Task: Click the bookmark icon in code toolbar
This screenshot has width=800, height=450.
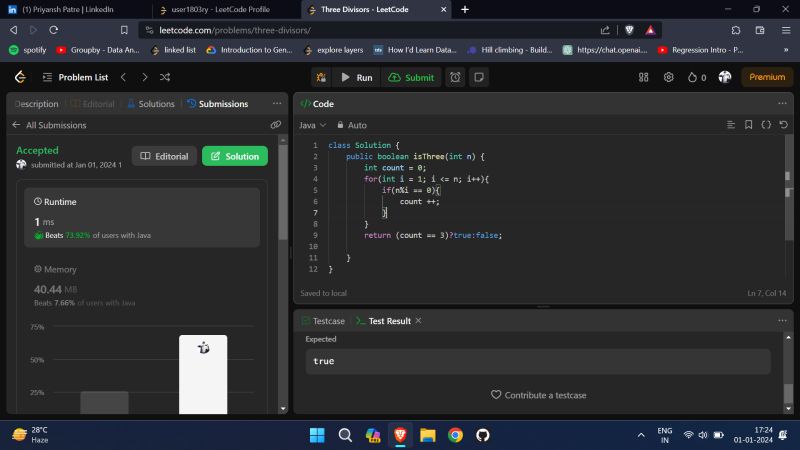Action: (x=748, y=125)
